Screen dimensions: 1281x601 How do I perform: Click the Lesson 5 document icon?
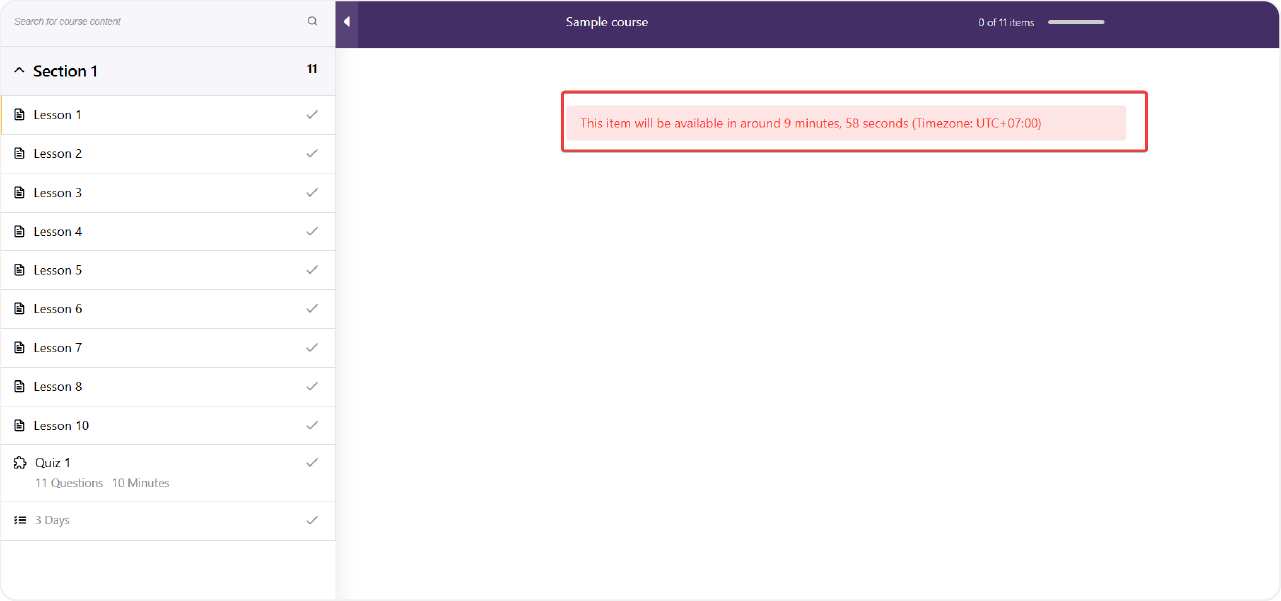(19, 270)
